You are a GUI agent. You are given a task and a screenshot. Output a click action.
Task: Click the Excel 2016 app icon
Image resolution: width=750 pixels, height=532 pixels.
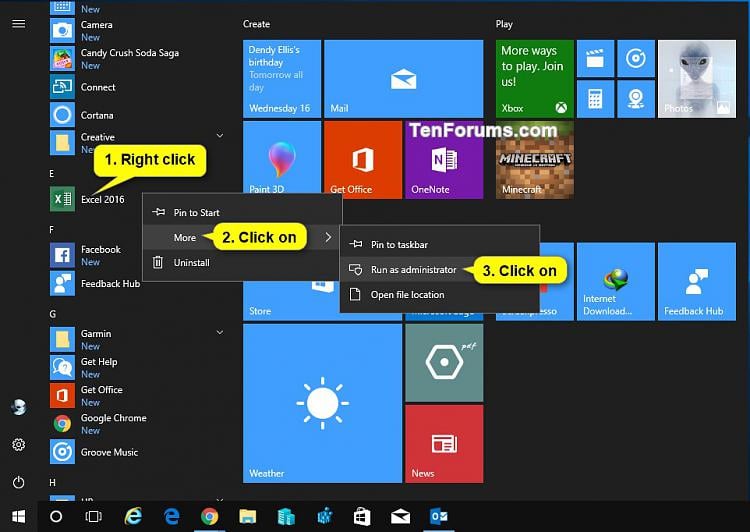point(62,199)
